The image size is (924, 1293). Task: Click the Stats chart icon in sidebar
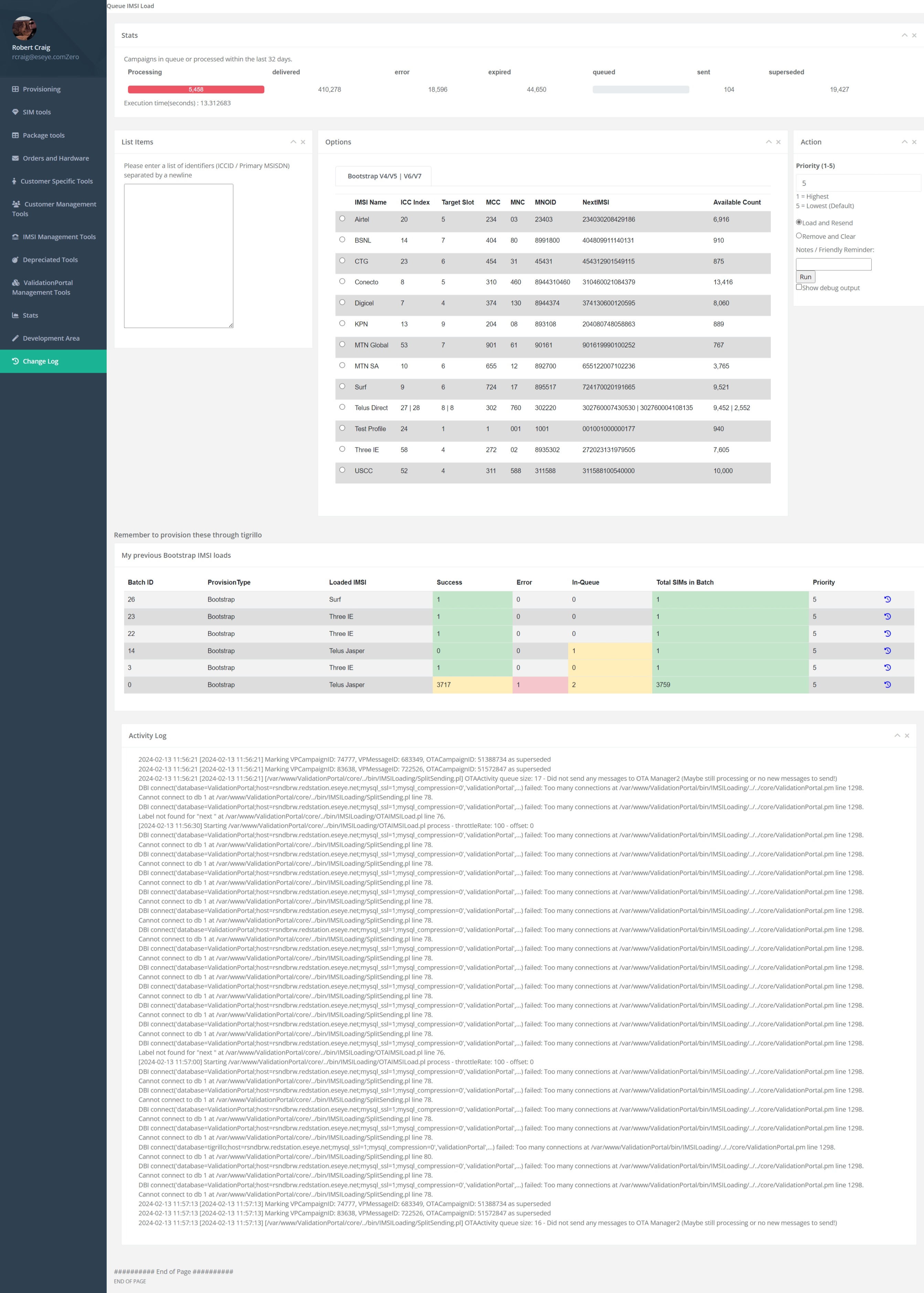[15, 315]
